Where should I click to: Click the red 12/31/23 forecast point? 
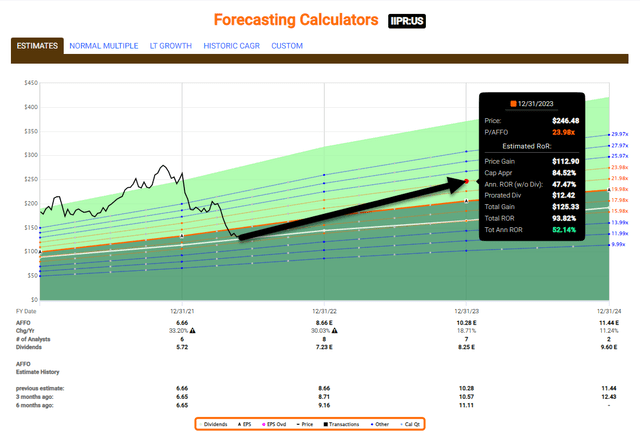click(467, 181)
